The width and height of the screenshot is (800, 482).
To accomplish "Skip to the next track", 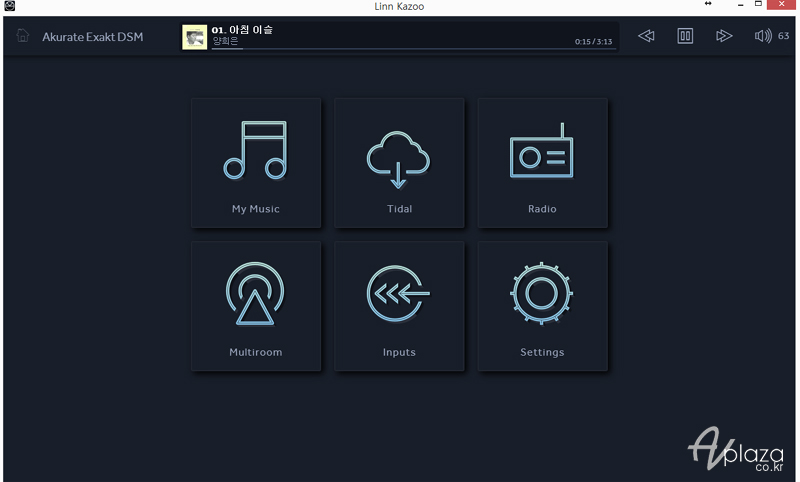I will click(724, 36).
